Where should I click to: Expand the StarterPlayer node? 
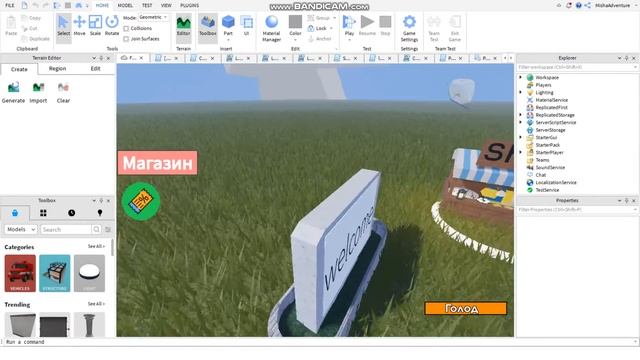pos(520,152)
